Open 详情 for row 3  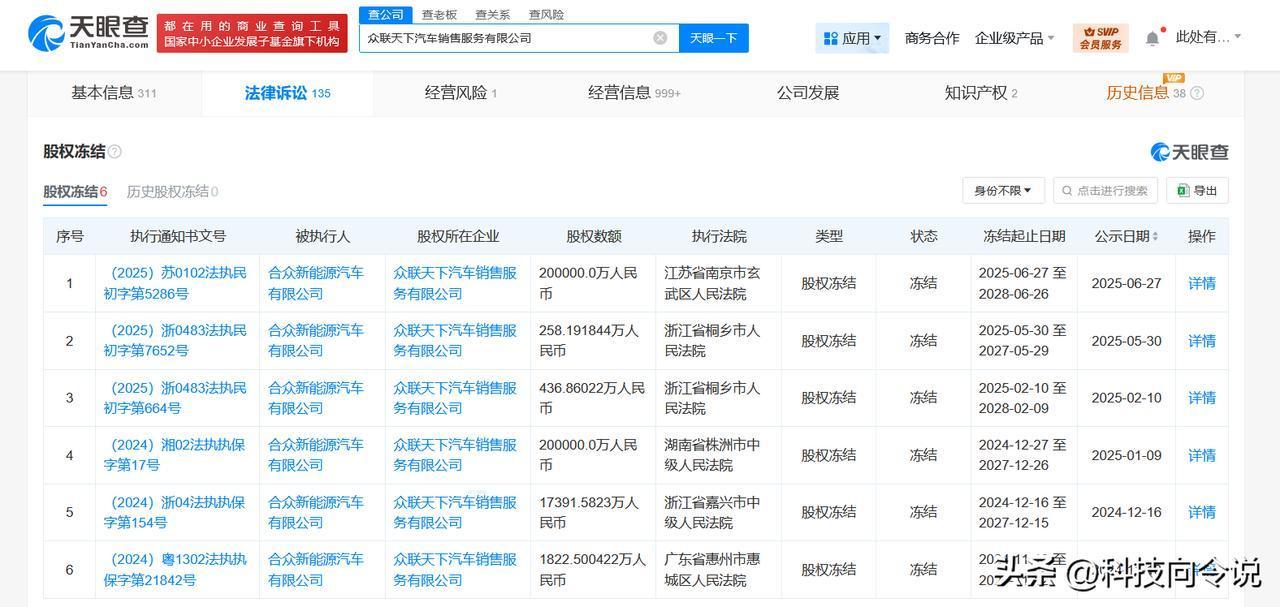tap(1202, 398)
